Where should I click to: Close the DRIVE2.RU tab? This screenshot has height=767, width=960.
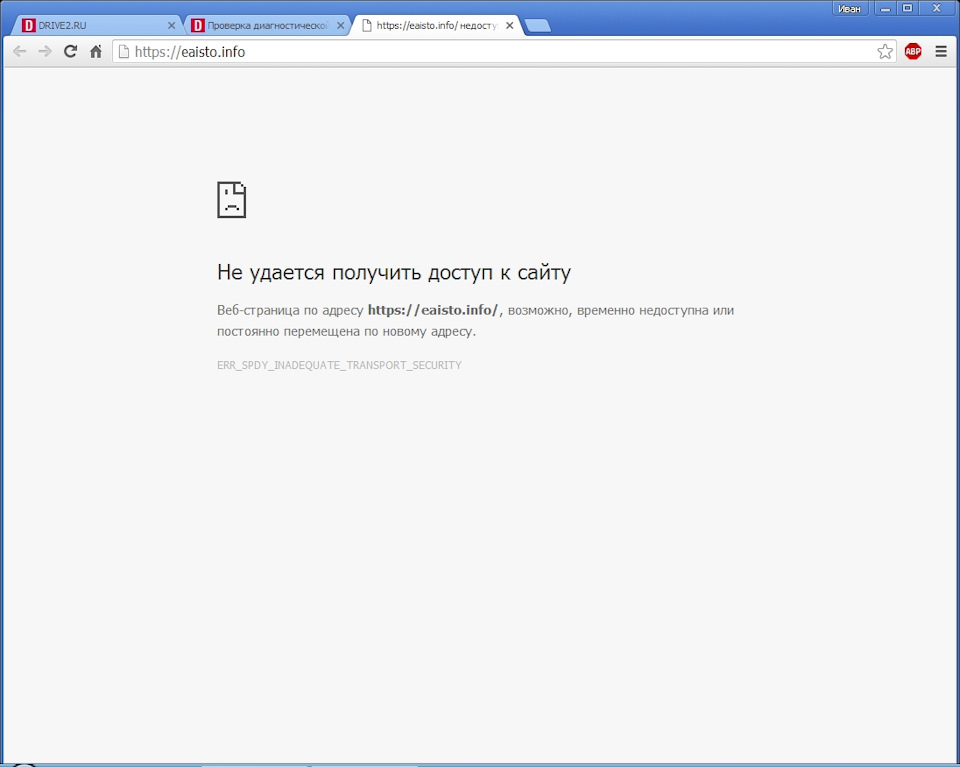tap(171, 25)
